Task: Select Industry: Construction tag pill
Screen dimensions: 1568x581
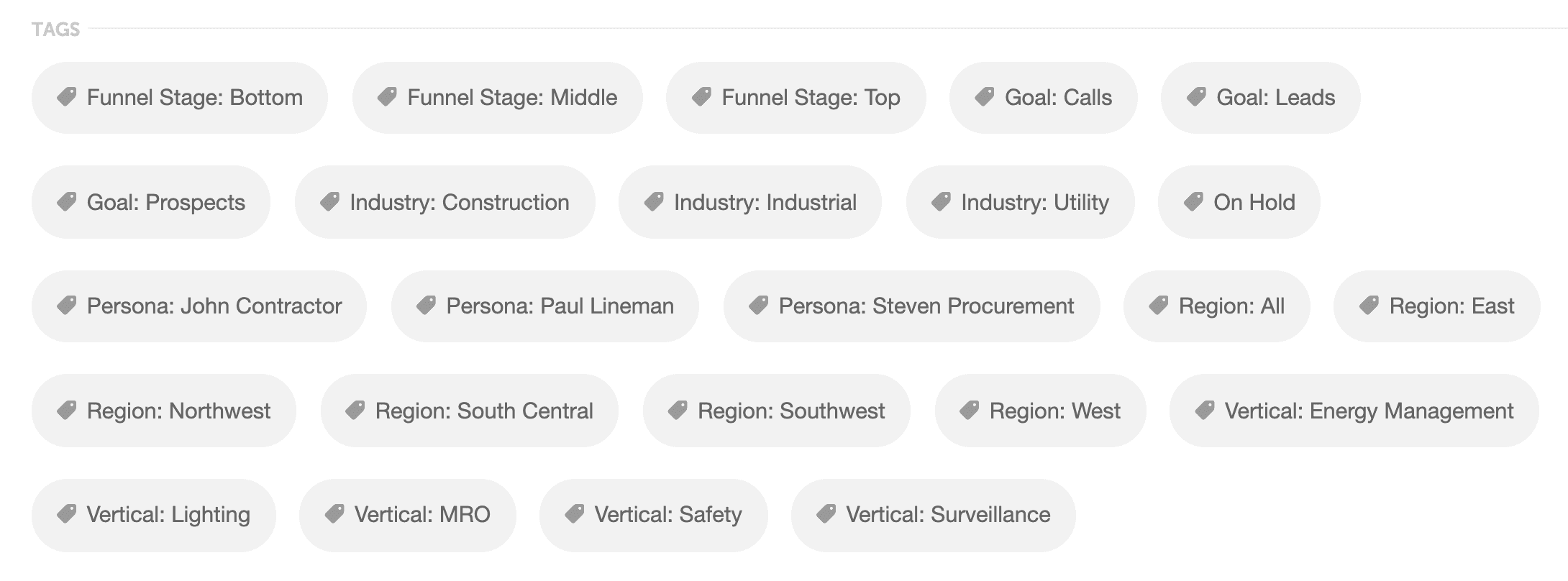Action: [445, 202]
